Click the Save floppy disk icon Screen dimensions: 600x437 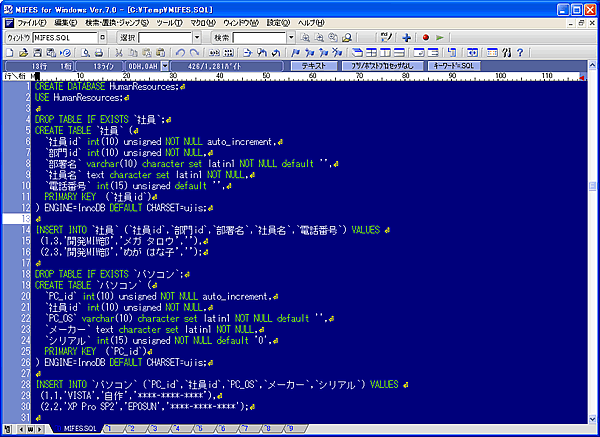click(x=38, y=52)
